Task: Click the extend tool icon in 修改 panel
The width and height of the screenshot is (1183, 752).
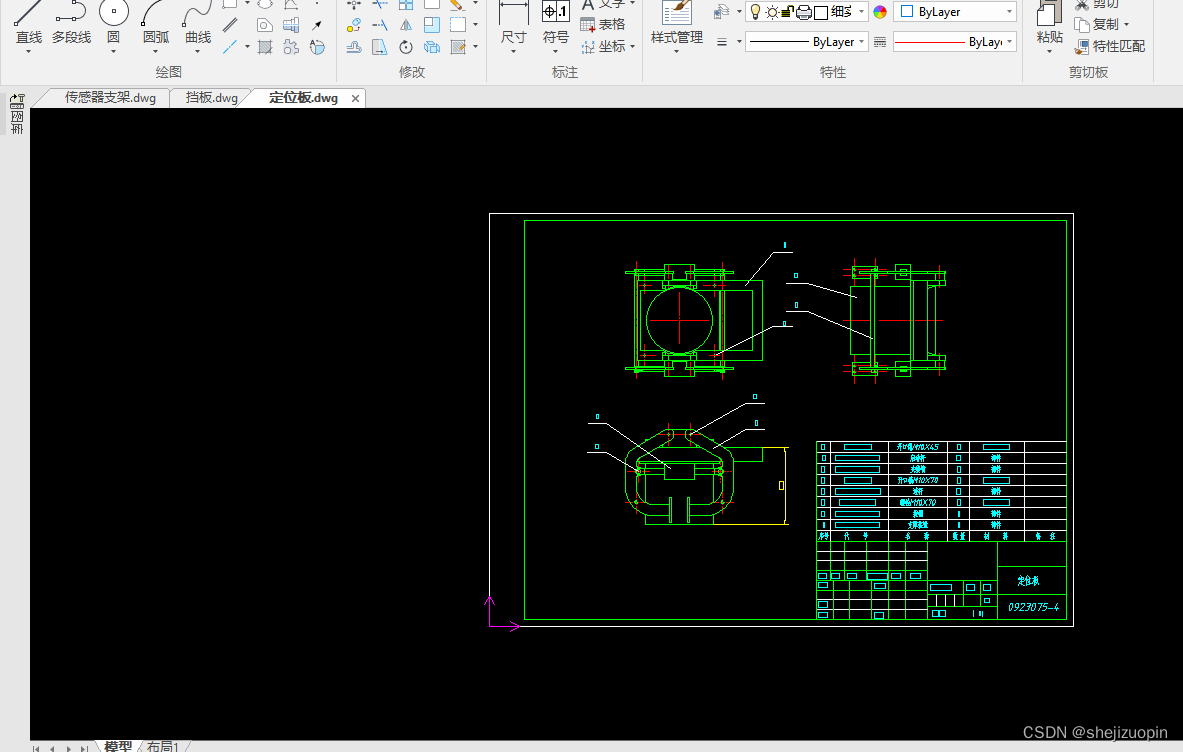Action: click(379, 26)
